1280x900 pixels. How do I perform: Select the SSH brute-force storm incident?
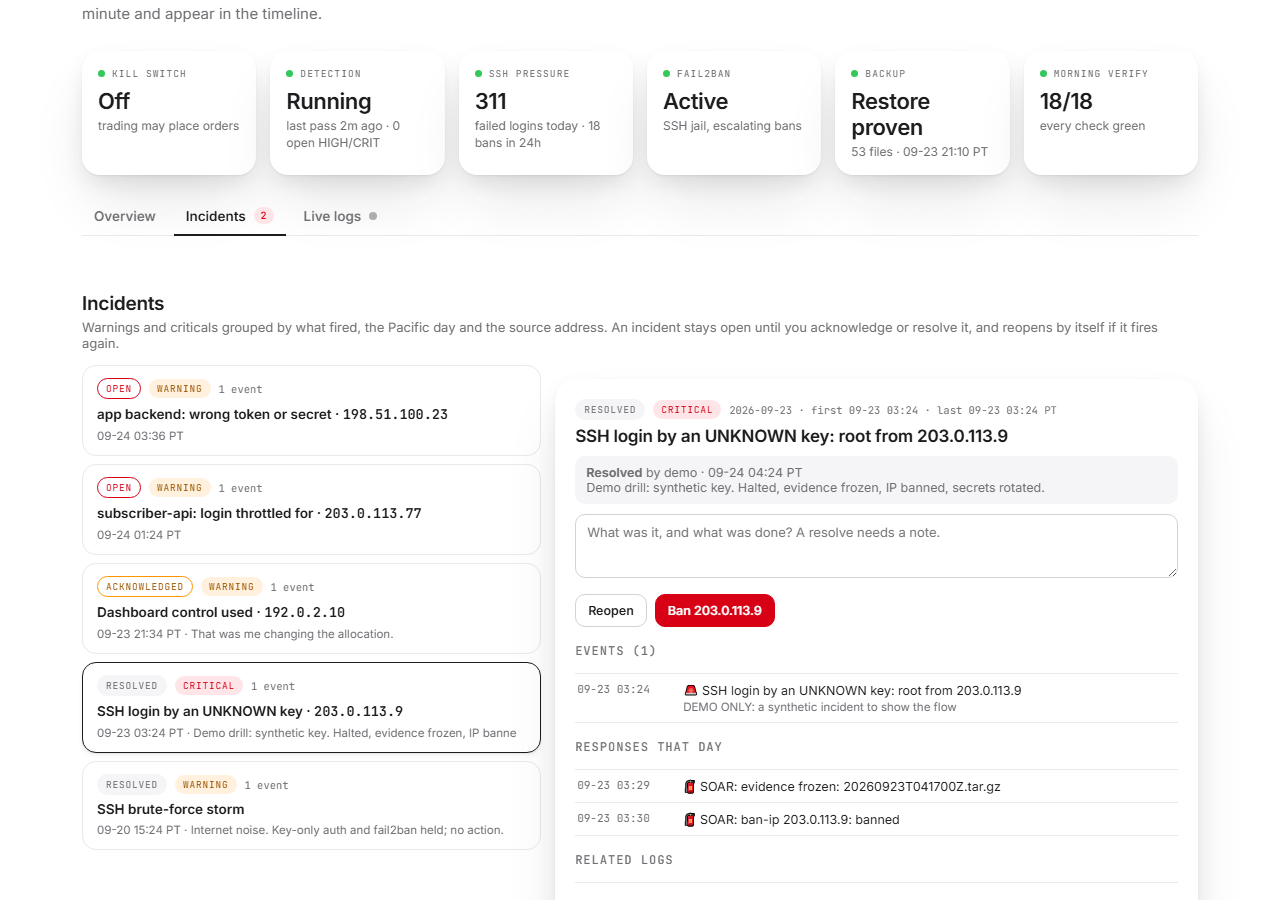click(x=311, y=806)
